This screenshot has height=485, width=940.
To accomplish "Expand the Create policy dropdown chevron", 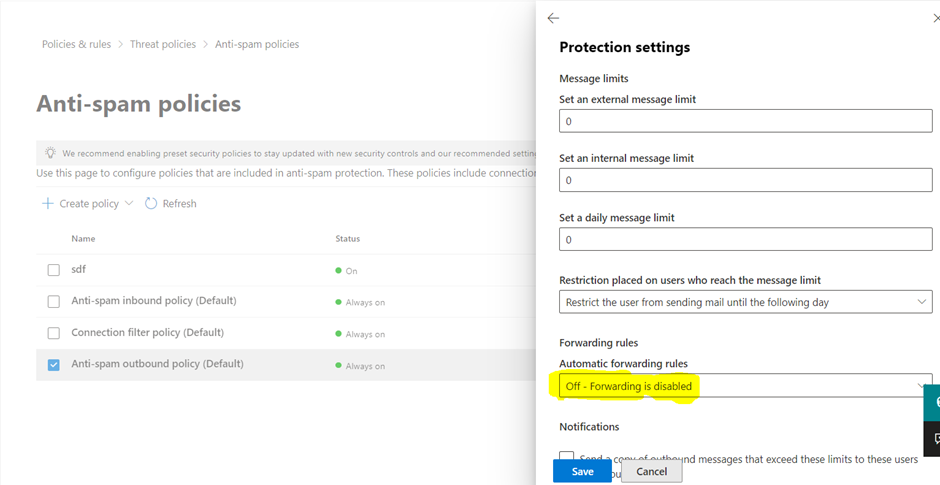I will pos(128,204).
